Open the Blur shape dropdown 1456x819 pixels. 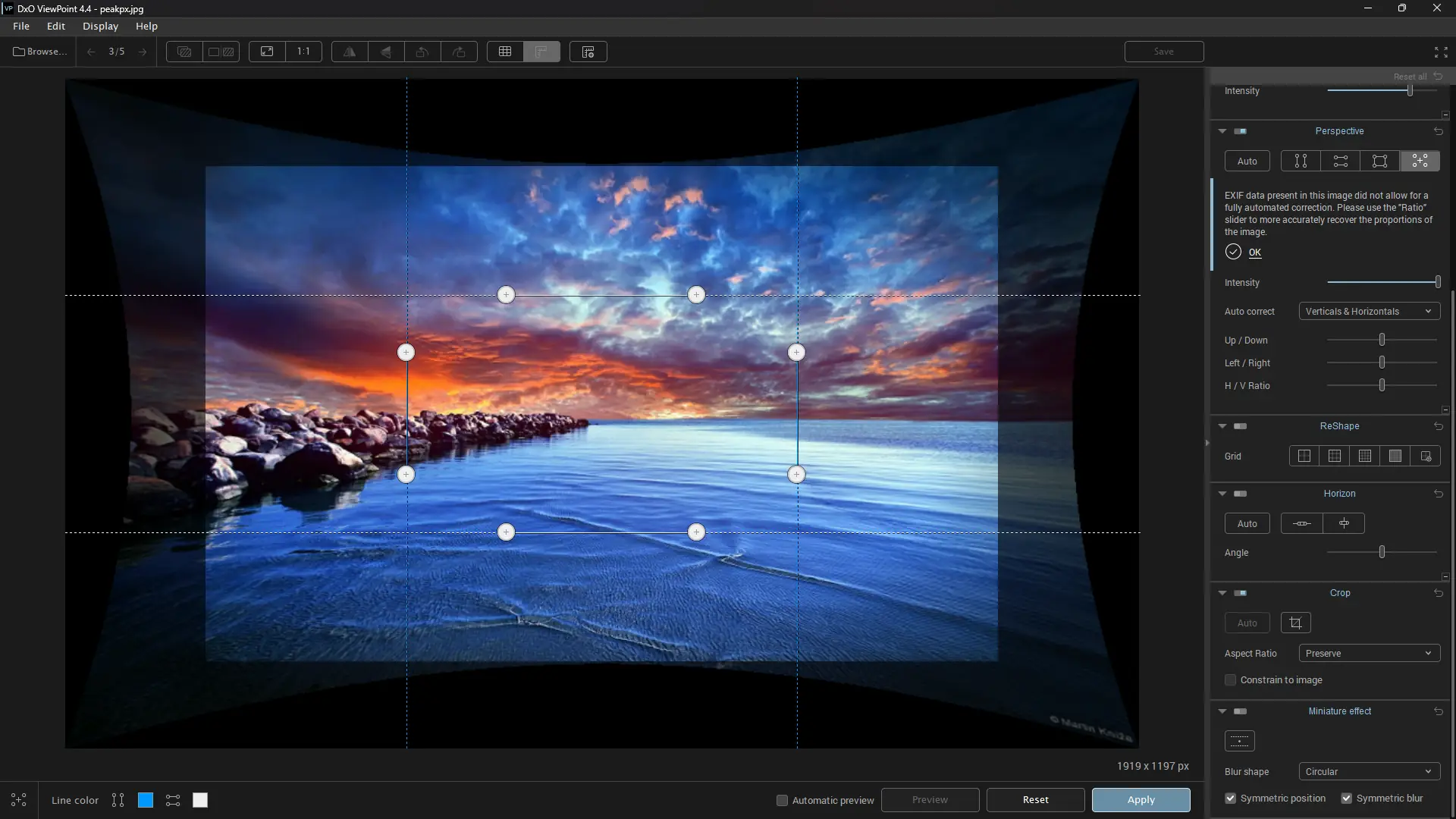[x=1369, y=770]
